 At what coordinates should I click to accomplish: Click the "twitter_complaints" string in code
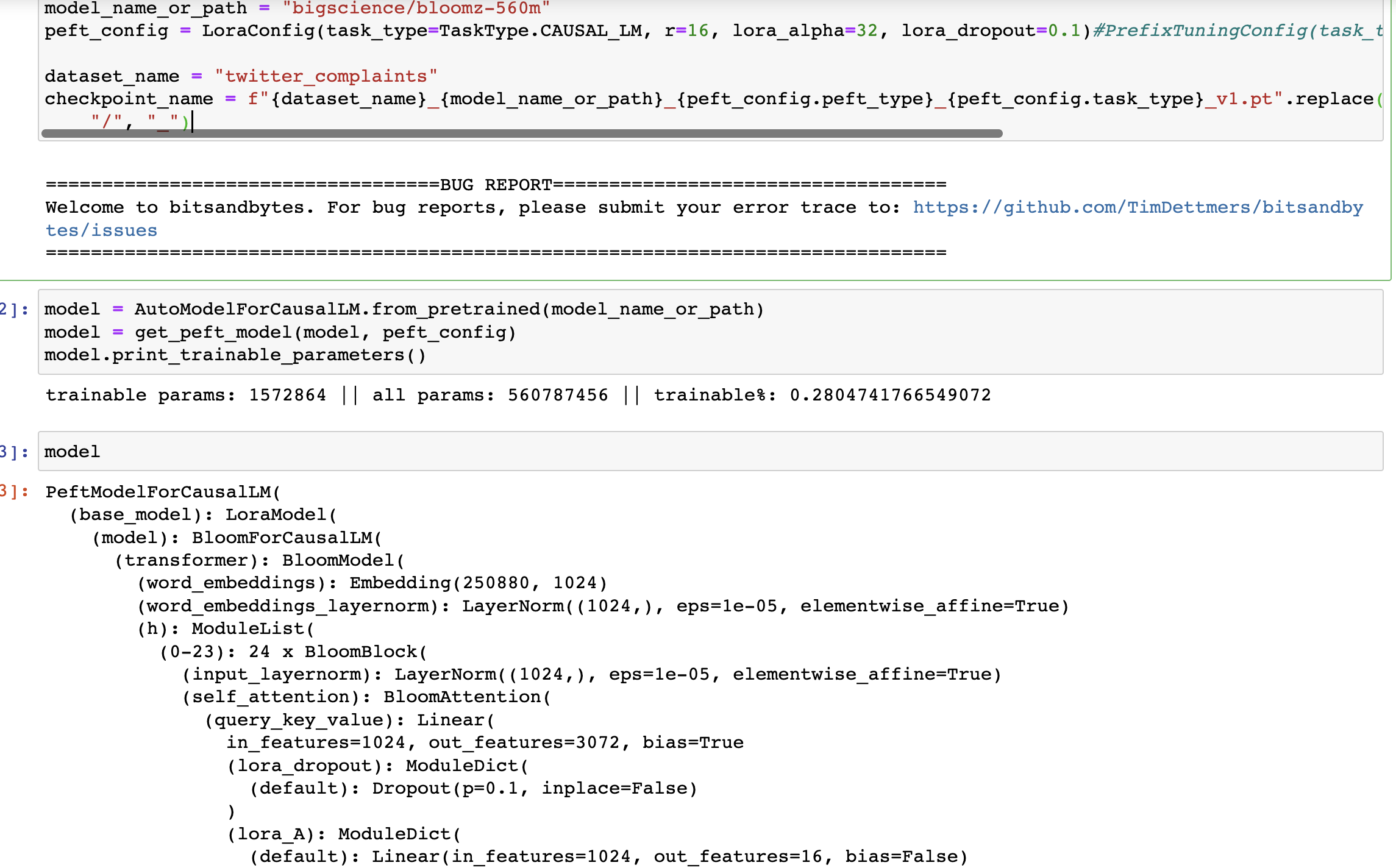tap(326, 76)
